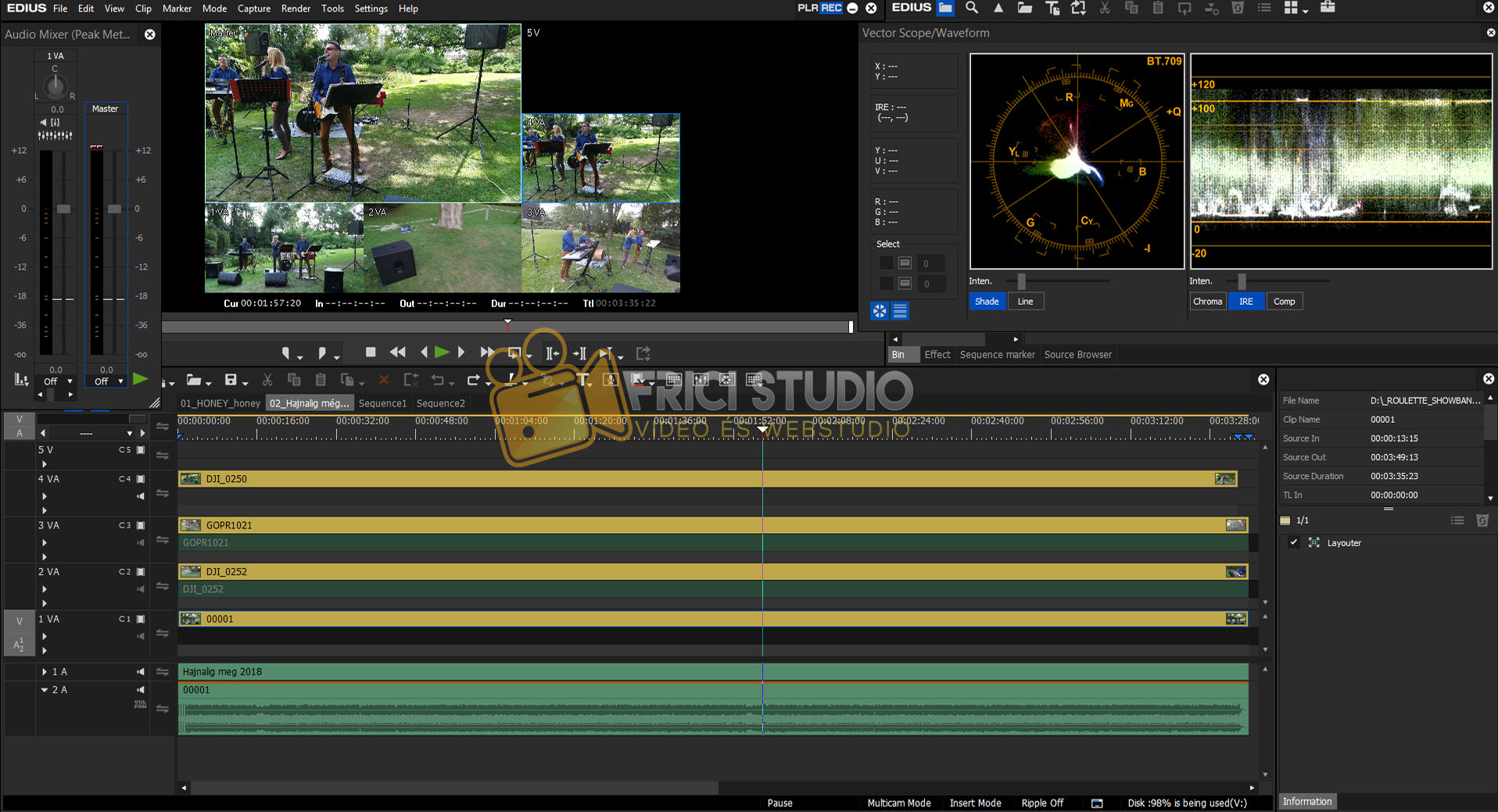The height and width of the screenshot is (812, 1498).
Task: Click the Cut scissors icon in timeline toolbar
Action: point(267,380)
